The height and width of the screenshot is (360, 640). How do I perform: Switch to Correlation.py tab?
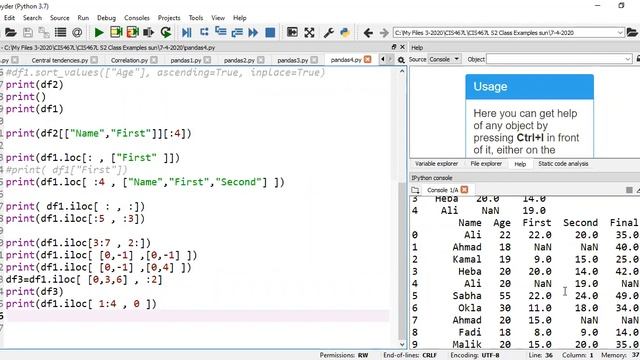tap(129, 60)
